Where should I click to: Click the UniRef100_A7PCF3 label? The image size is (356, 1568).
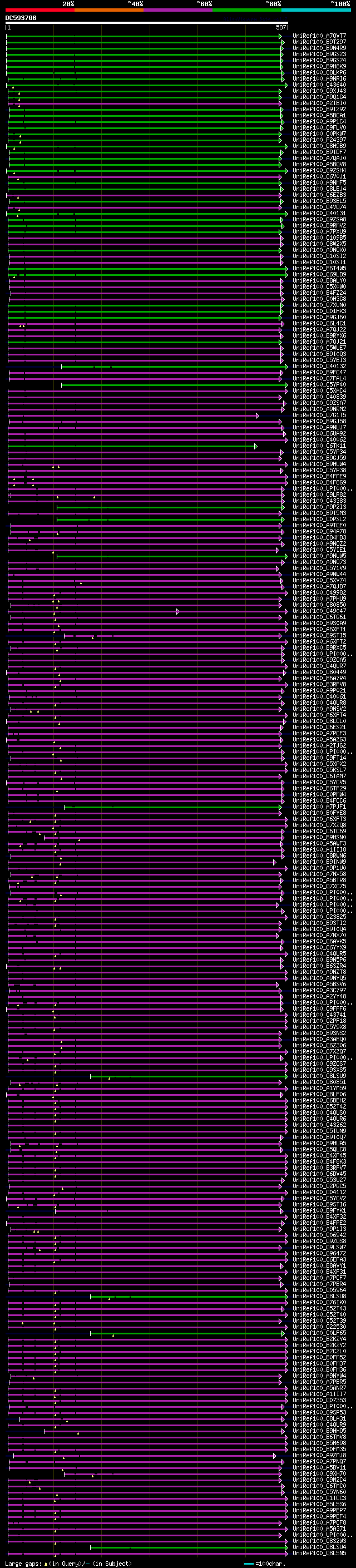[x=319, y=734]
